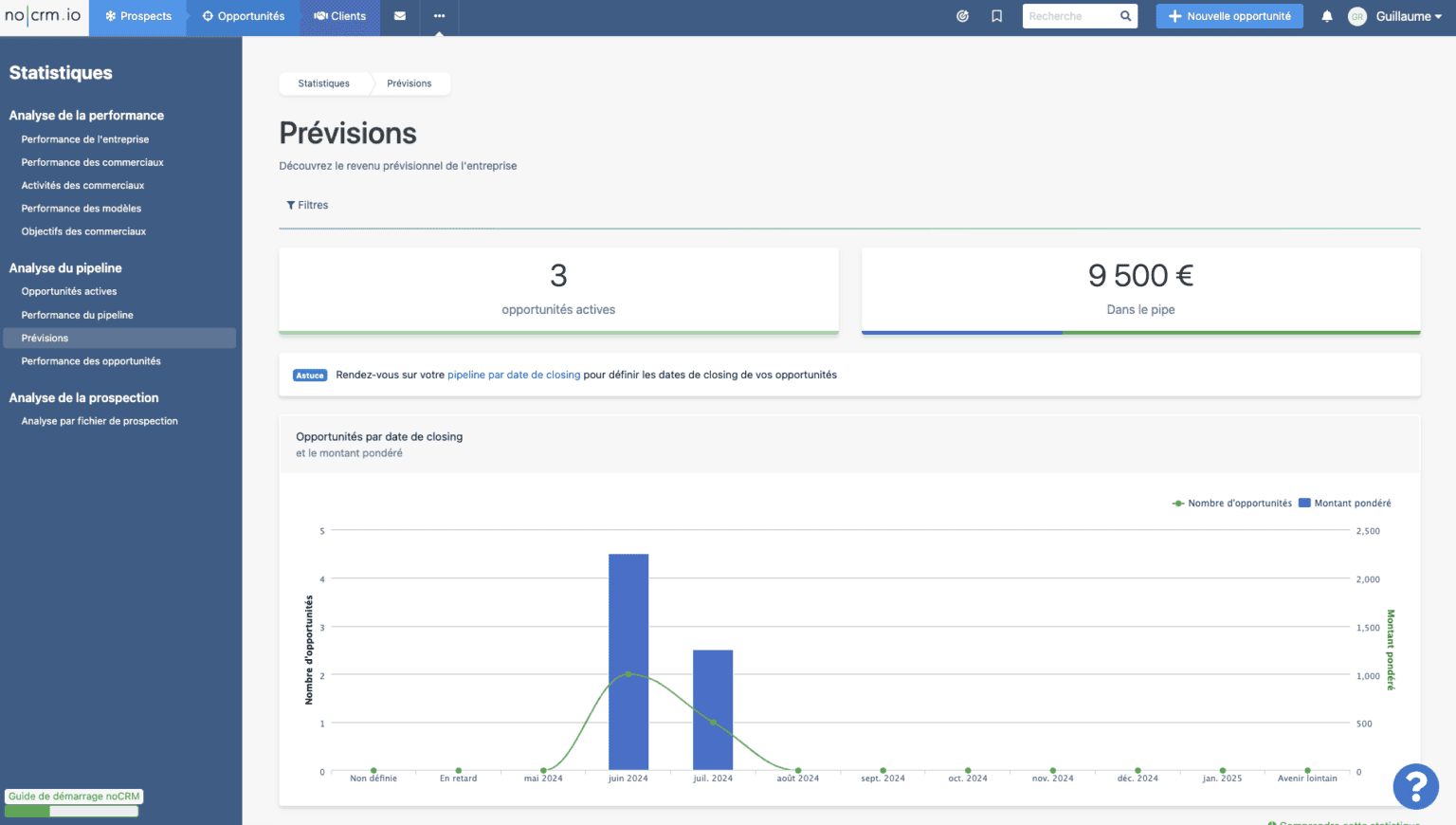Open the email envelope icon in the navbar
The image size is (1456, 825).
coord(400,16)
